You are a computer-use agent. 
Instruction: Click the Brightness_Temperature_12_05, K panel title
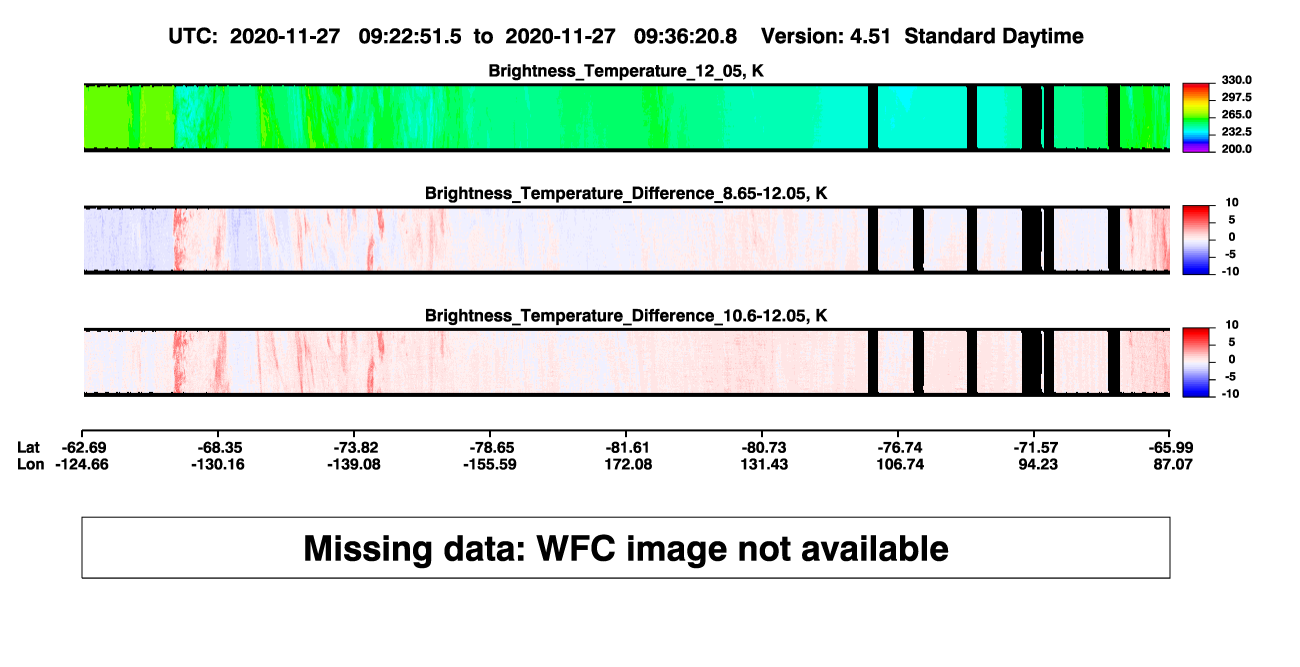click(626, 71)
